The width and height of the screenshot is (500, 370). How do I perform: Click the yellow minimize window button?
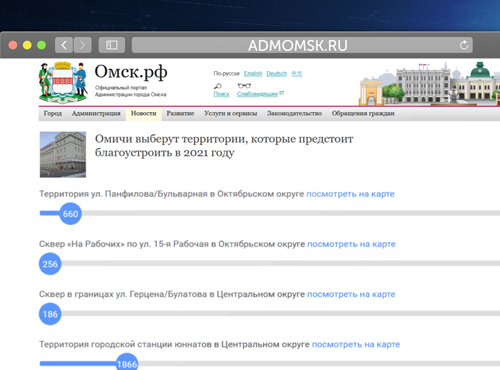27,45
